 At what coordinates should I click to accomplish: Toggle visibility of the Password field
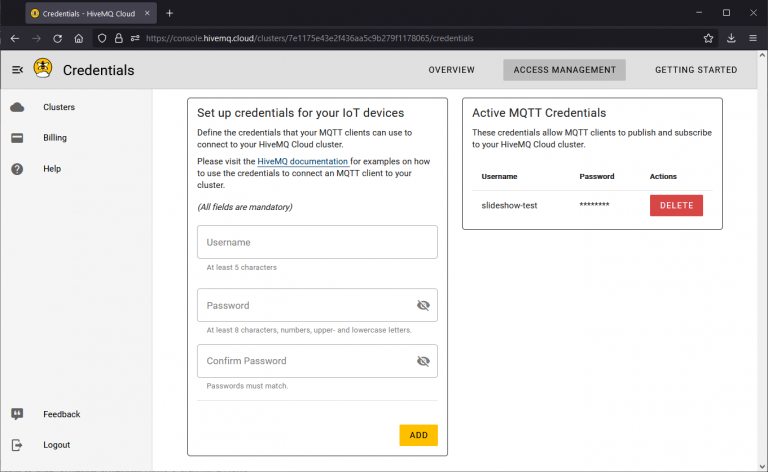point(423,306)
